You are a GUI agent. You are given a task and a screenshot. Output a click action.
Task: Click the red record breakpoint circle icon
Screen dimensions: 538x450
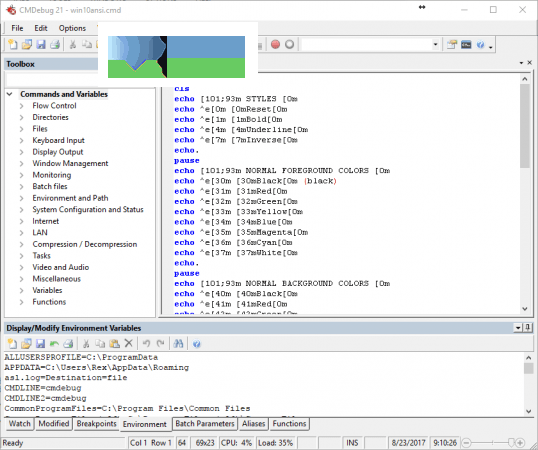(x=275, y=45)
